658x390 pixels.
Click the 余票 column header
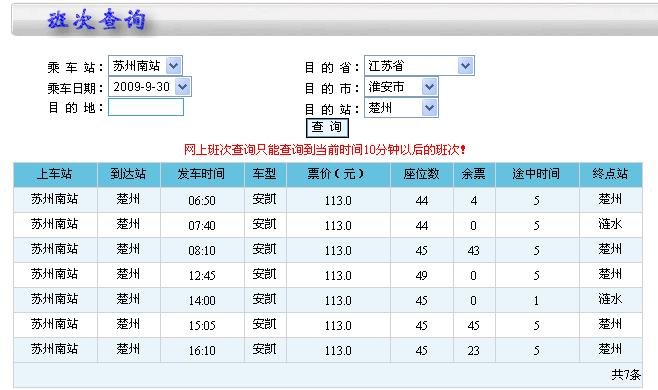click(x=474, y=174)
